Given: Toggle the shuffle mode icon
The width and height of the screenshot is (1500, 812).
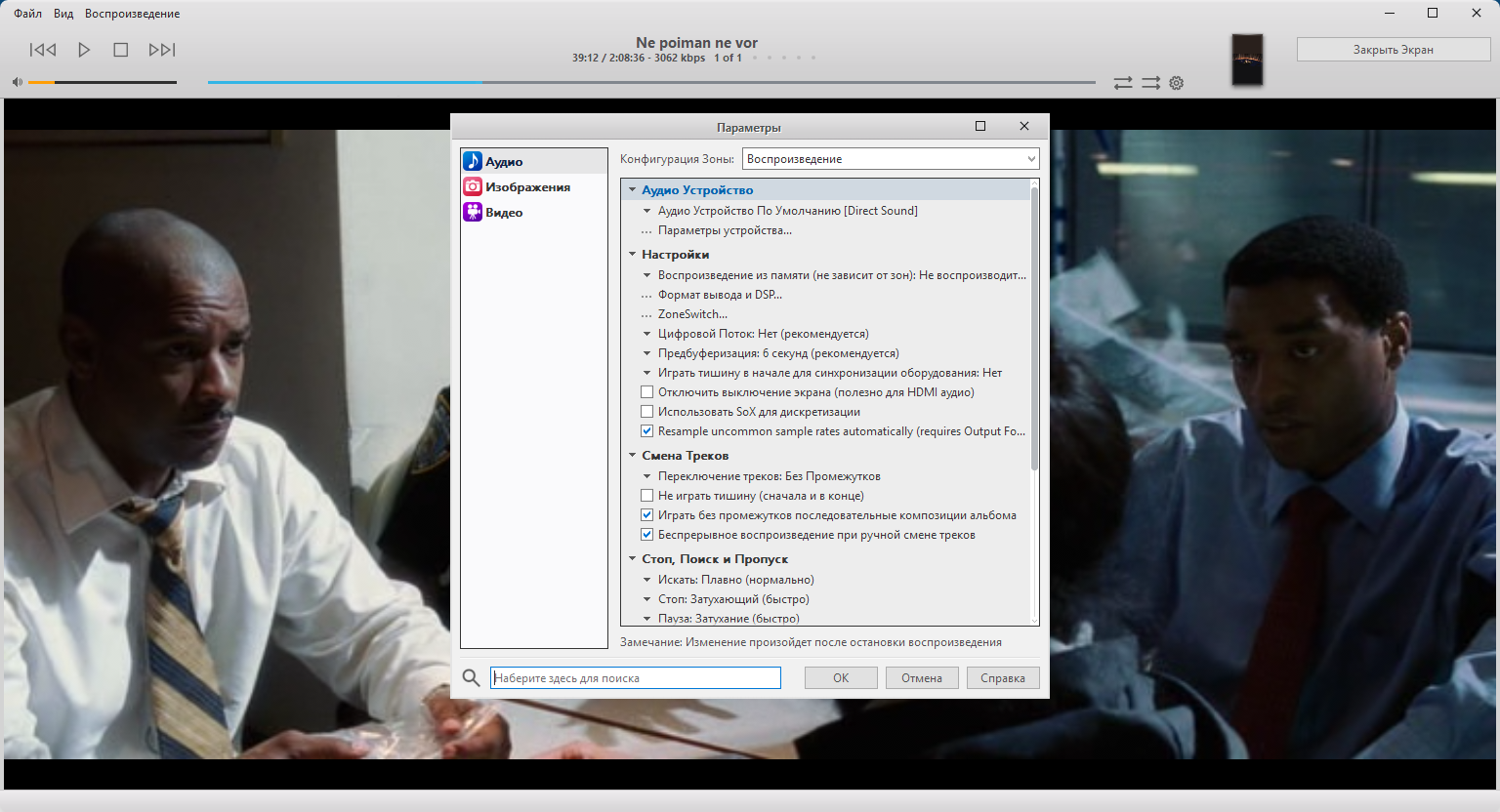Looking at the screenshot, I should [x=1151, y=83].
